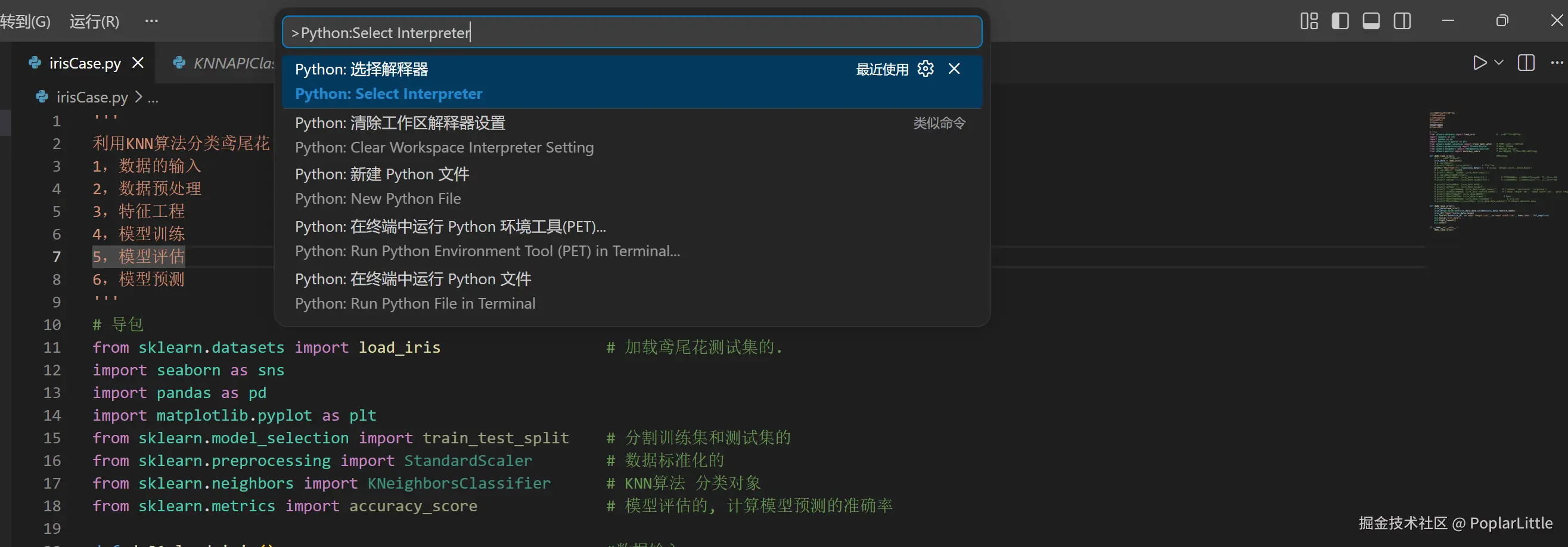Image resolution: width=1568 pixels, height=547 pixels.
Task: Click the code minimap preview
Action: pyautogui.click(x=1491, y=170)
